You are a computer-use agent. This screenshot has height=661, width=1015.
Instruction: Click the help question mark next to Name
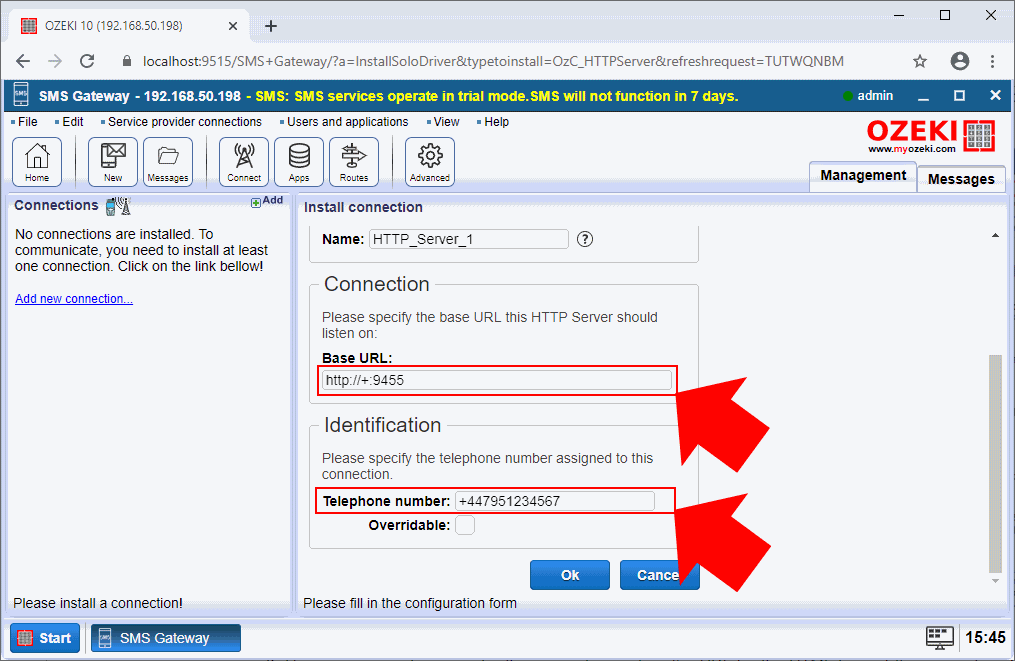[585, 239]
